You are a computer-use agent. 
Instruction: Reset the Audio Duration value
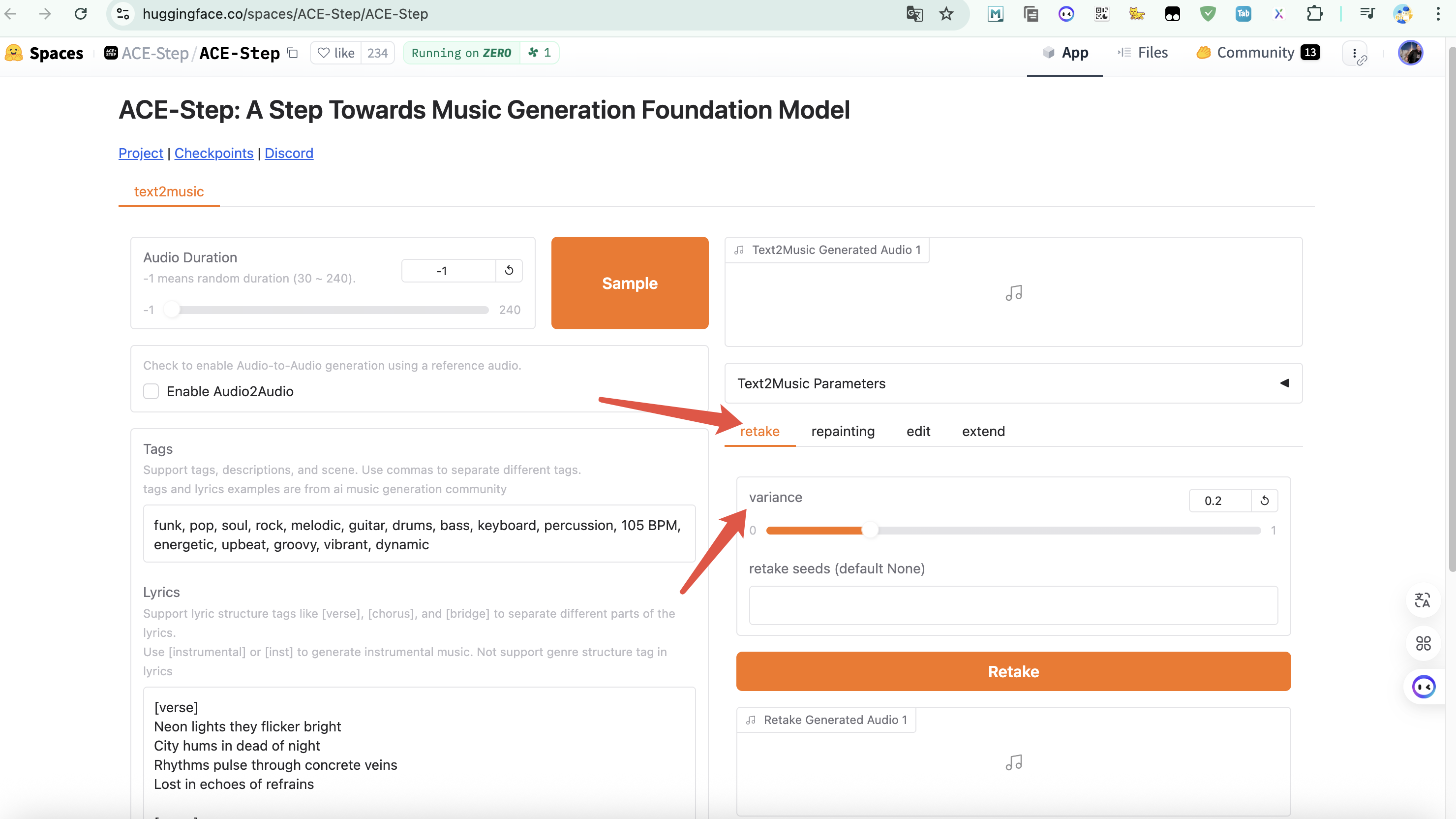pyautogui.click(x=509, y=270)
